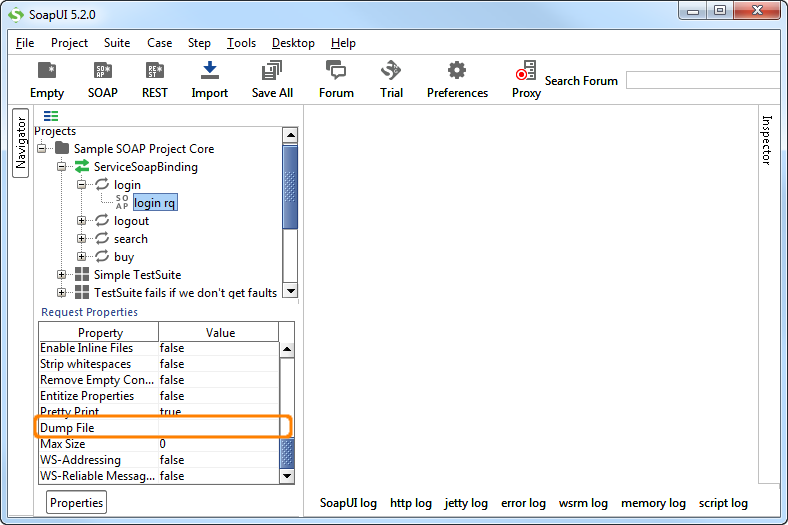Viewport: 788px width, 525px height.
Task: Select the login rq request
Action: click(x=155, y=202)
